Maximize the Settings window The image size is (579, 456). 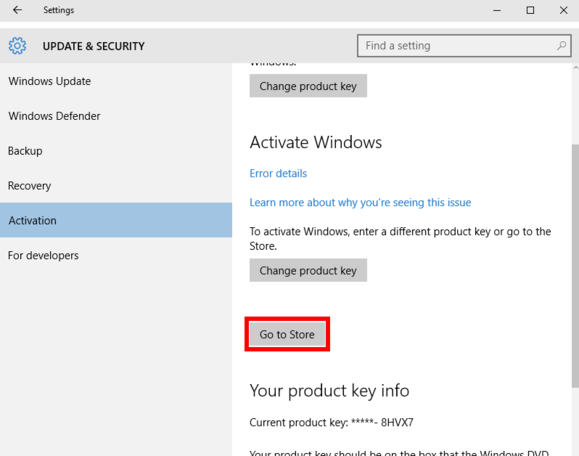(x=530, y=10)
